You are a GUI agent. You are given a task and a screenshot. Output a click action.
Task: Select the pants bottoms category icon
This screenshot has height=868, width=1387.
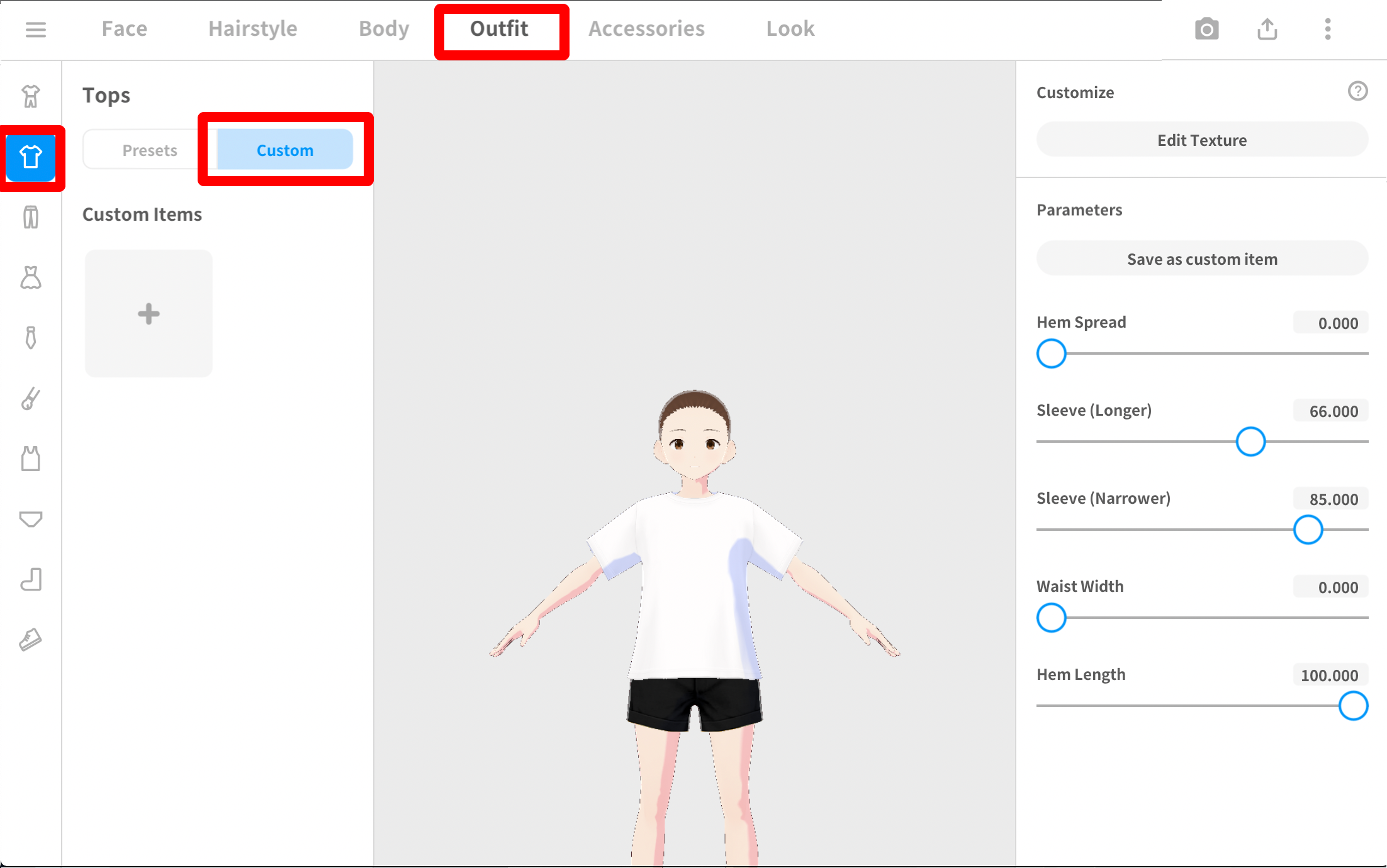[31, 218]
